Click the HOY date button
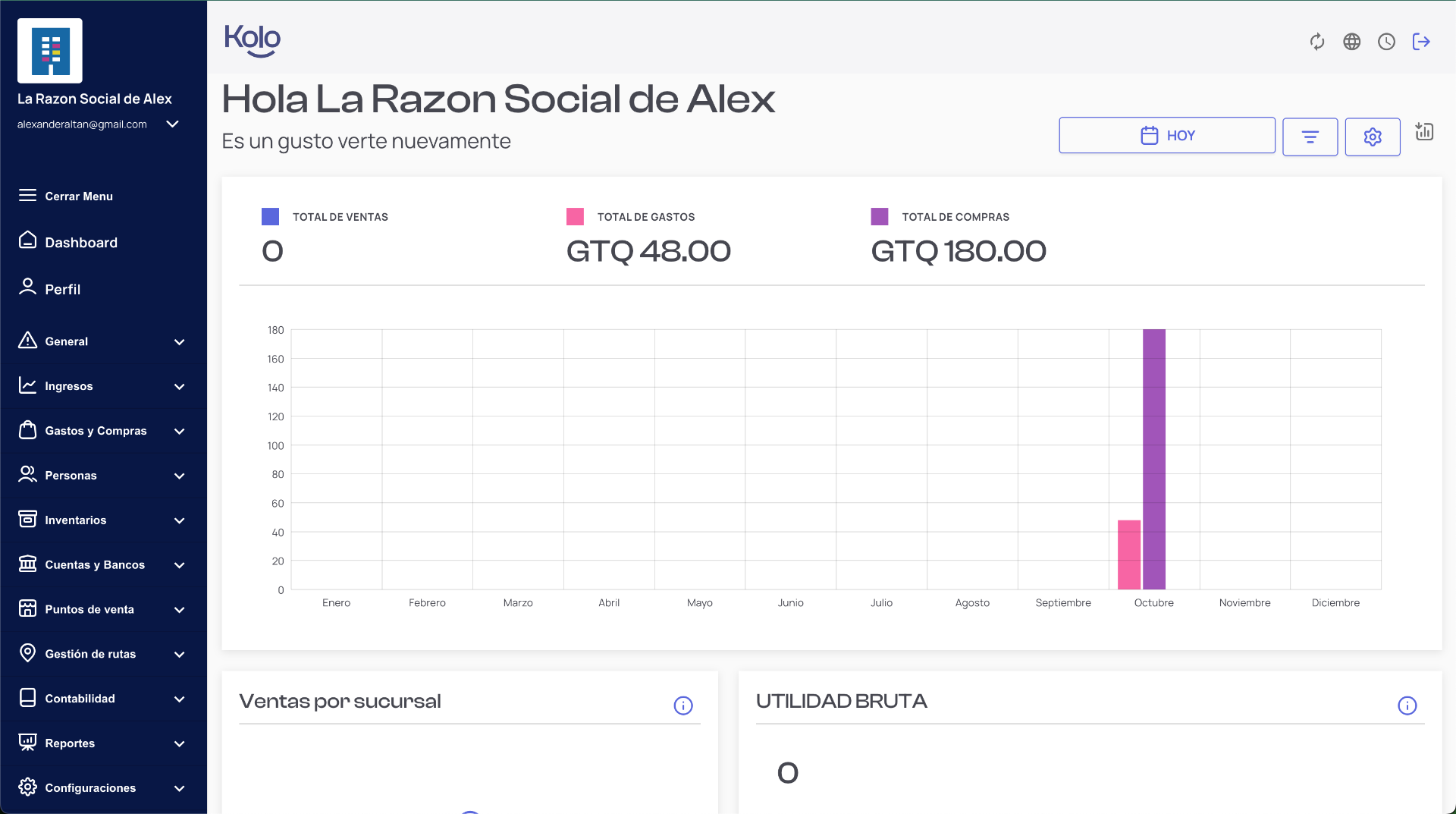 pos(1166,135)
